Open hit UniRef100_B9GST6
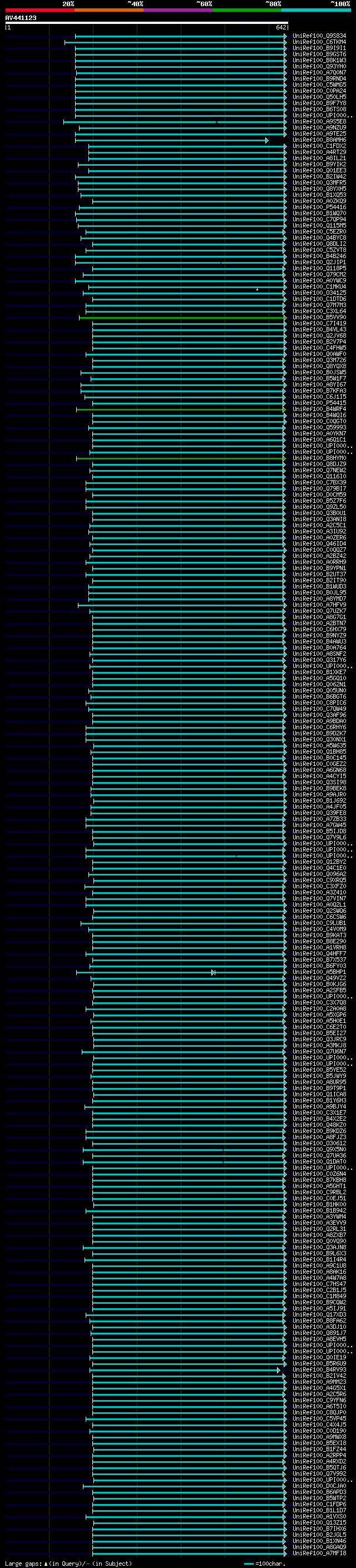The height and width of the screenshot is (1568, 356). (x=319, y=54)
